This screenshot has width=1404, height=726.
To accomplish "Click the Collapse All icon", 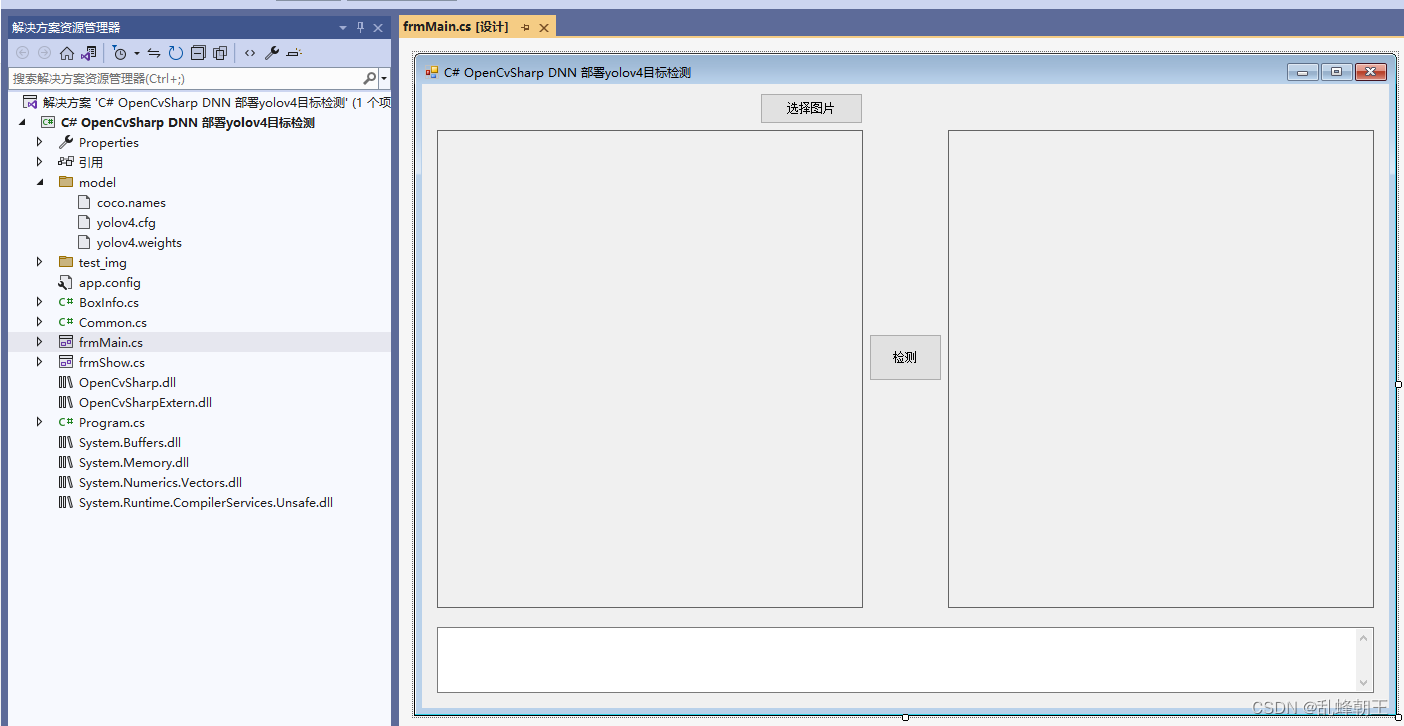I will pos(198,53).
